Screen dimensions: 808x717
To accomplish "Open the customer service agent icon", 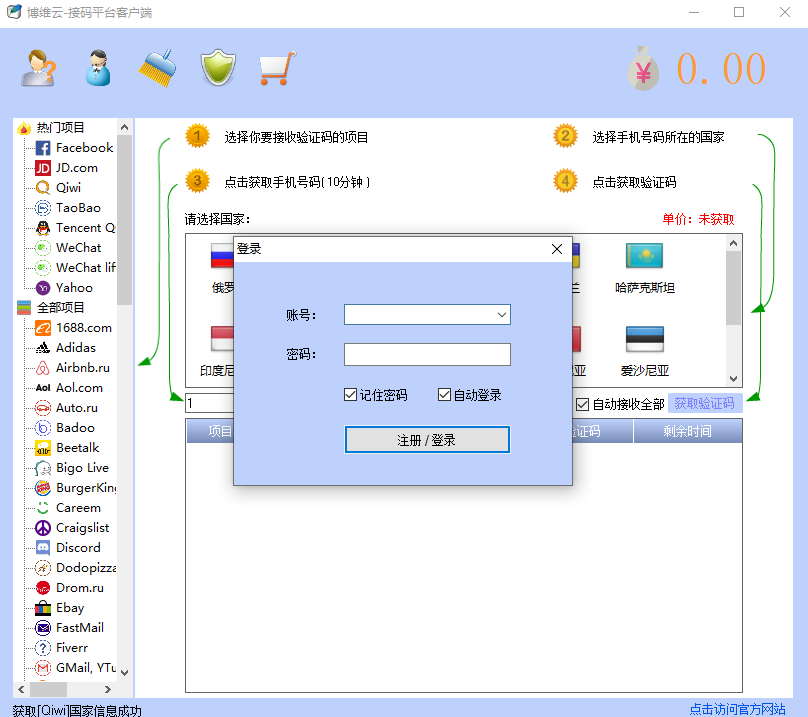I will point(98,68).
